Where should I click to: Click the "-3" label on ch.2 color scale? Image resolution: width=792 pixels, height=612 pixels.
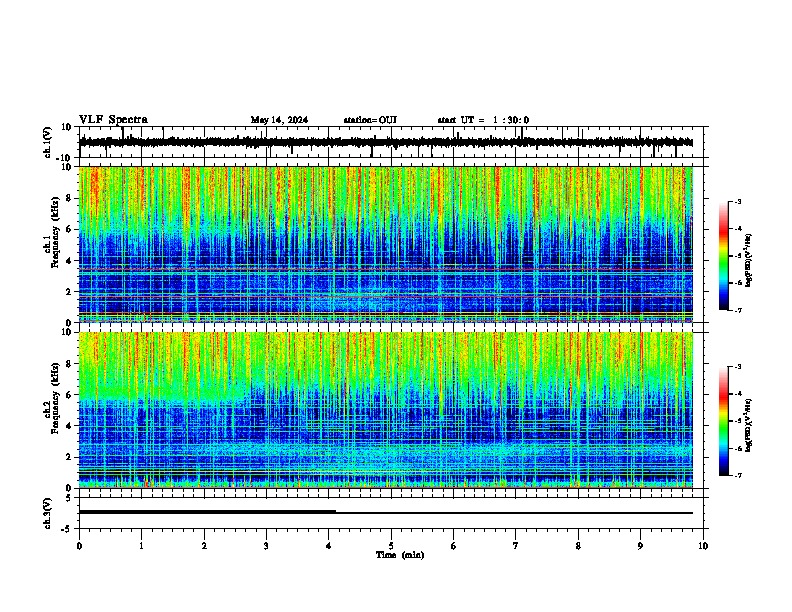(737, 367)
